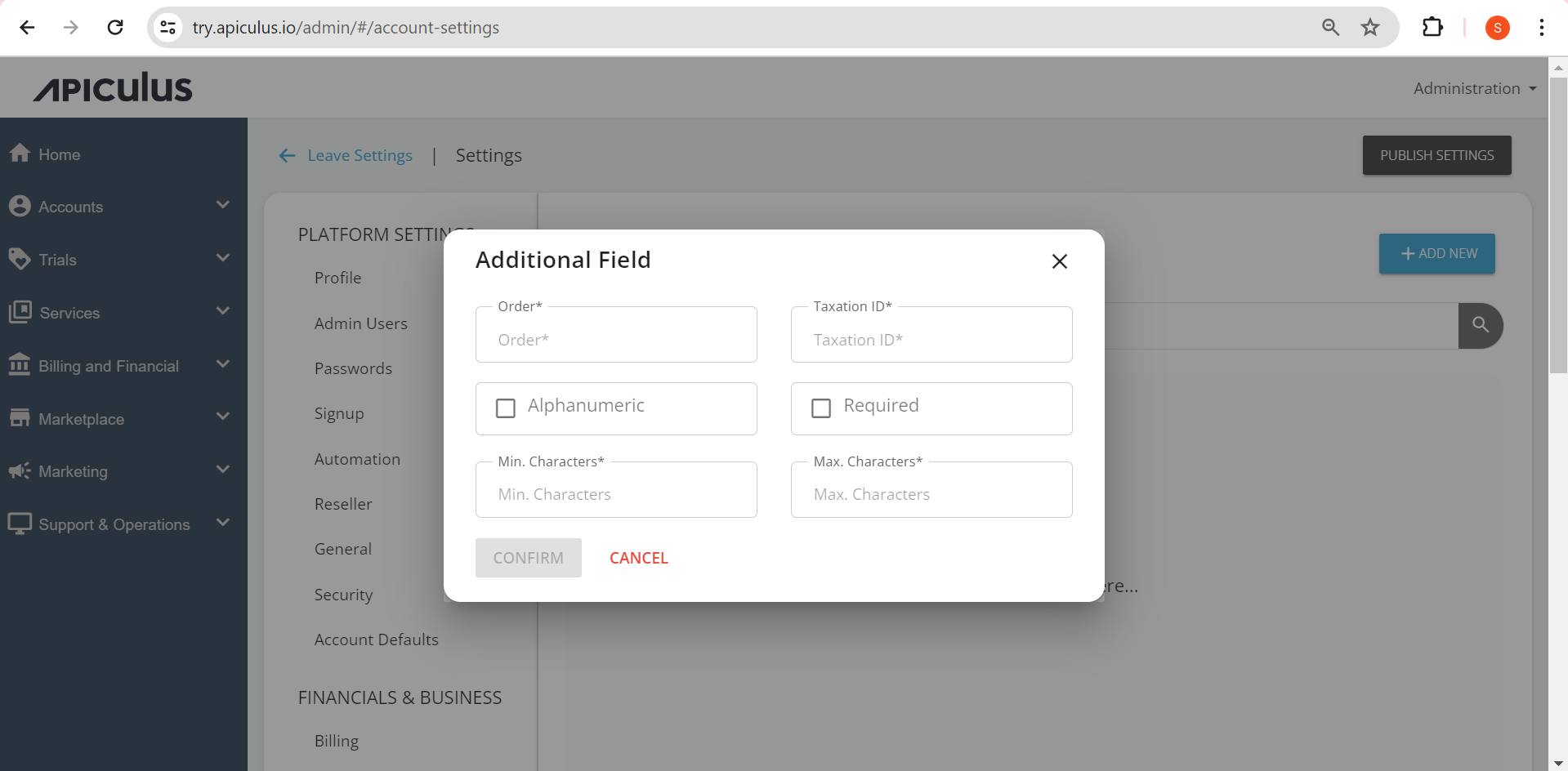Select the Accounts icon in the sidebar
Image resolution: width=1568 pixels, height=771 pixels.
click(20, 206)
